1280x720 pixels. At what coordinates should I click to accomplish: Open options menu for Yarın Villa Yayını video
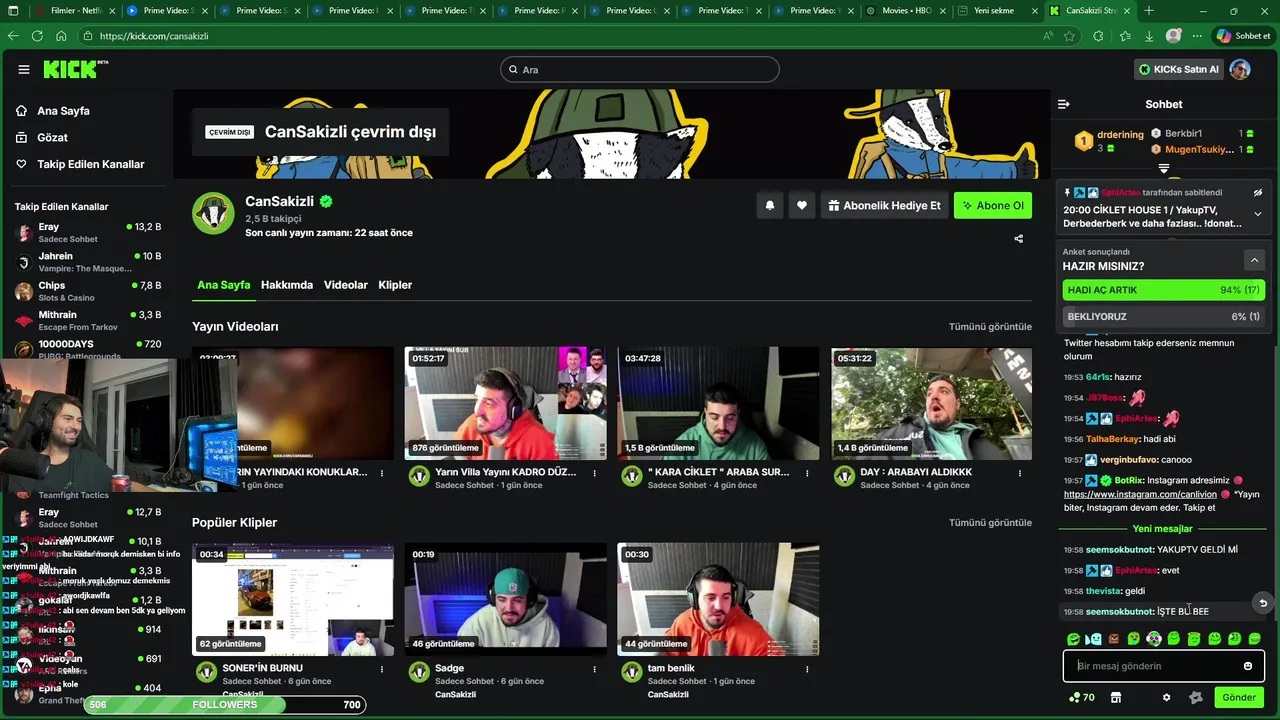(594, 473)
